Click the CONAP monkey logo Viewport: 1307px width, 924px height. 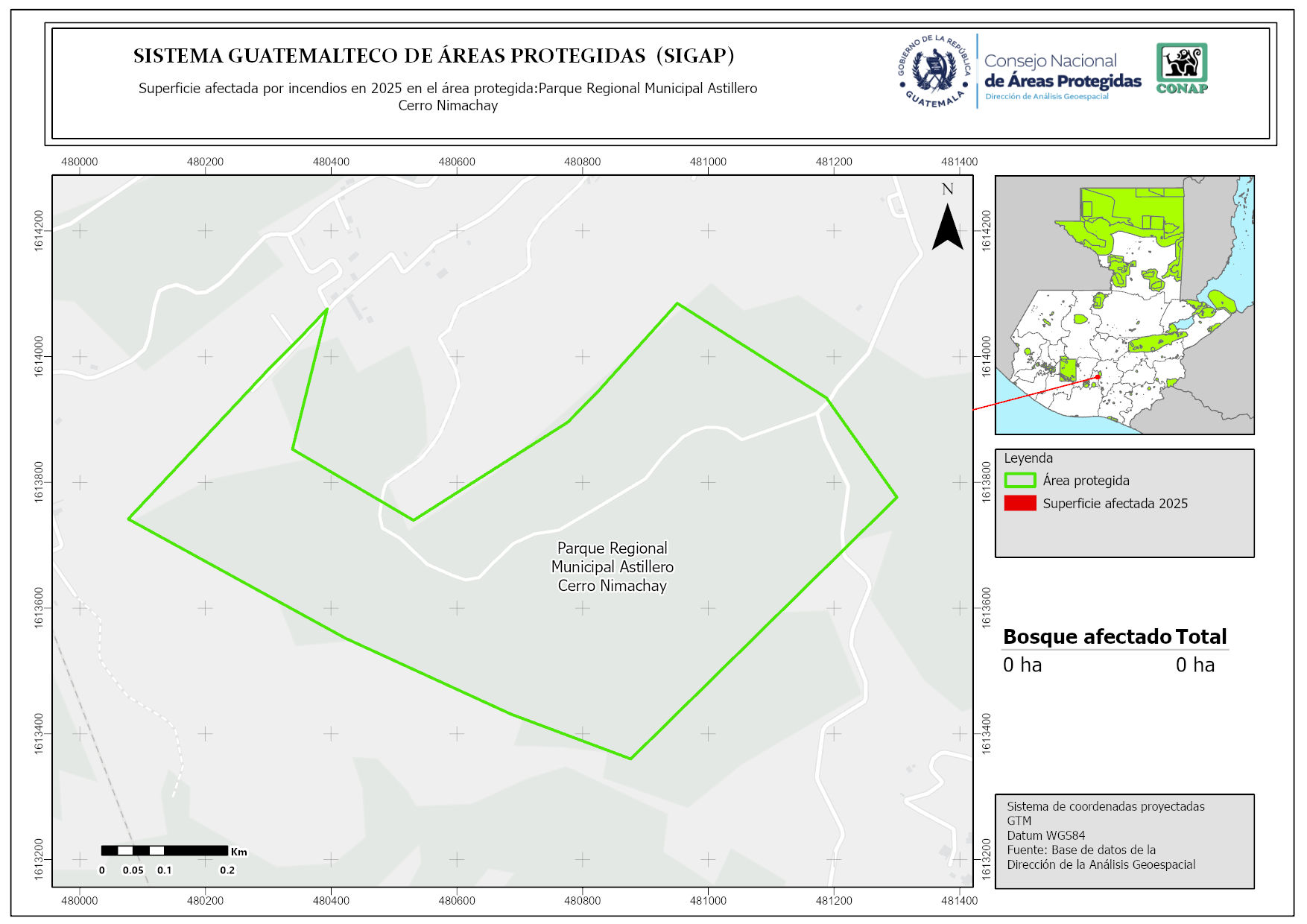[1182, 68]
